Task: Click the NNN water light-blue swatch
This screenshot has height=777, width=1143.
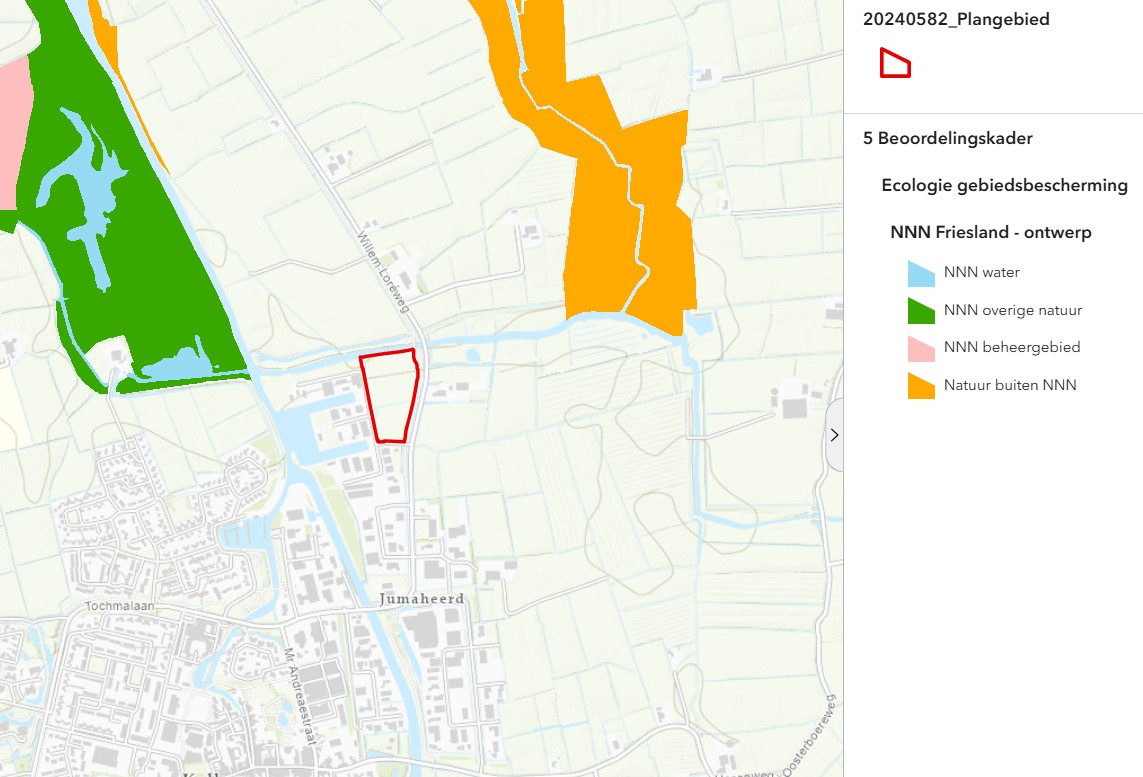Action: tap(921, 273)
